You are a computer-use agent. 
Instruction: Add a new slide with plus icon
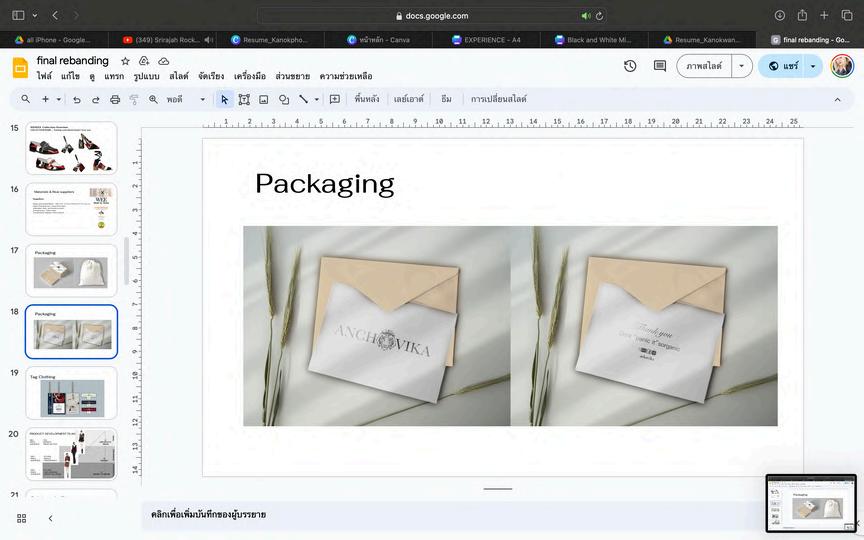(x=45, y=99)
